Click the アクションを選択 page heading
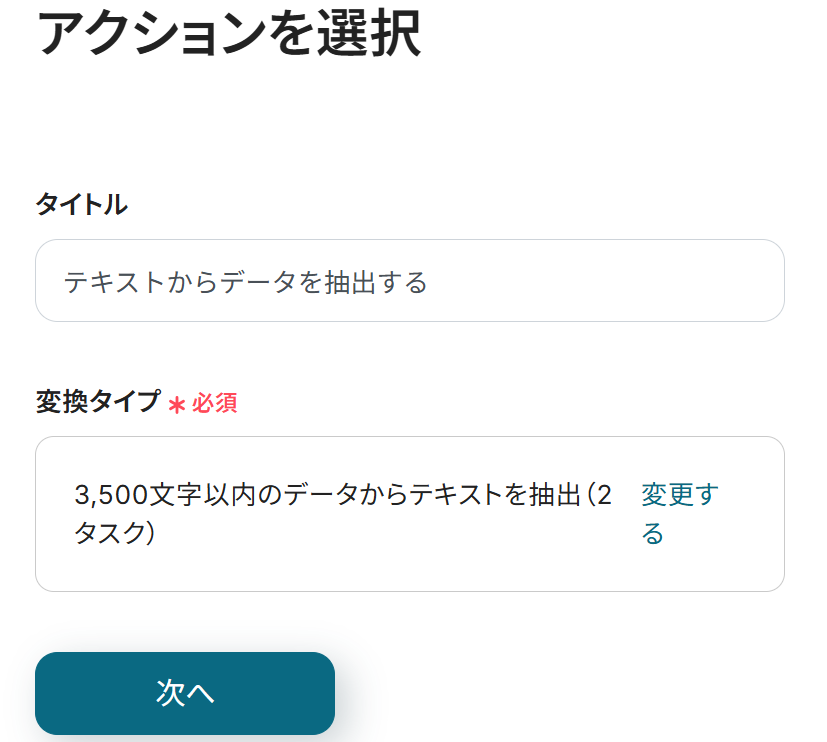The image size is (827, 742). 228,34
